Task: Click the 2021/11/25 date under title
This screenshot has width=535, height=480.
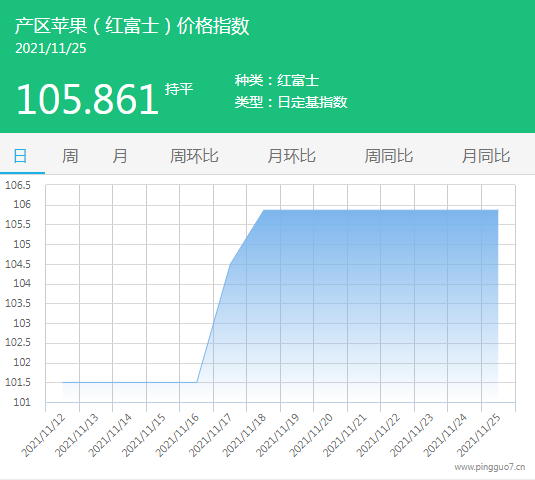Action: click(x=50, y=48)
